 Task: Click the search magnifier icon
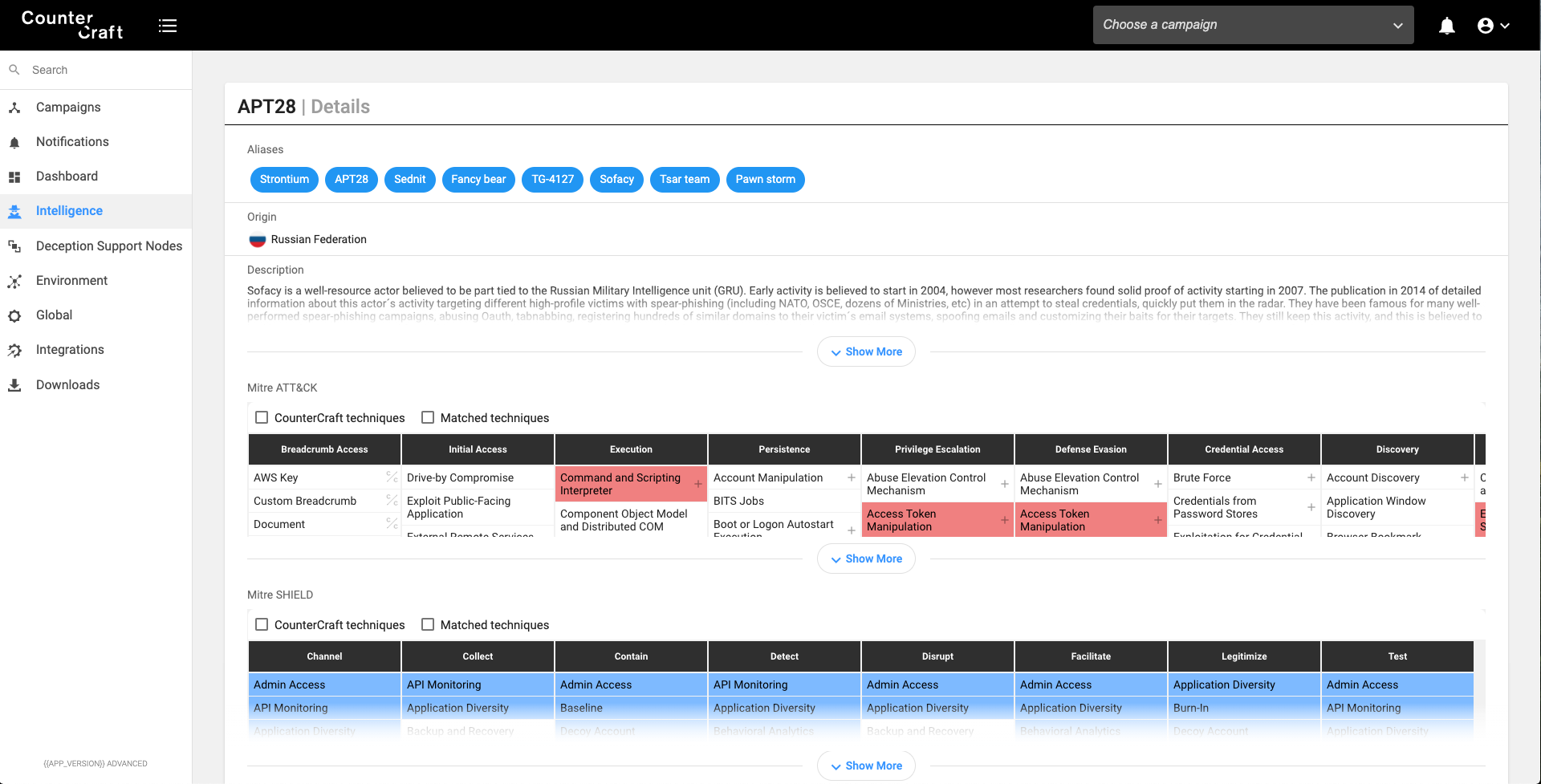click(x=14, y=70)
